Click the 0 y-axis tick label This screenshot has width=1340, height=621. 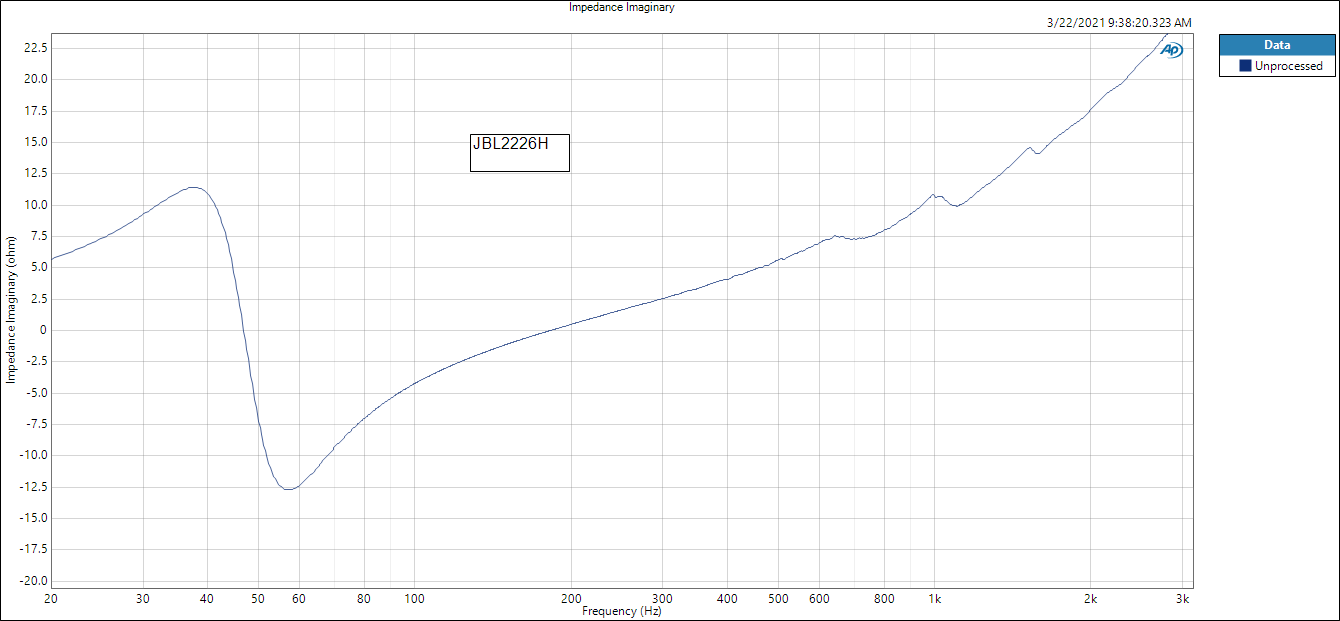[x=44, y=330]
